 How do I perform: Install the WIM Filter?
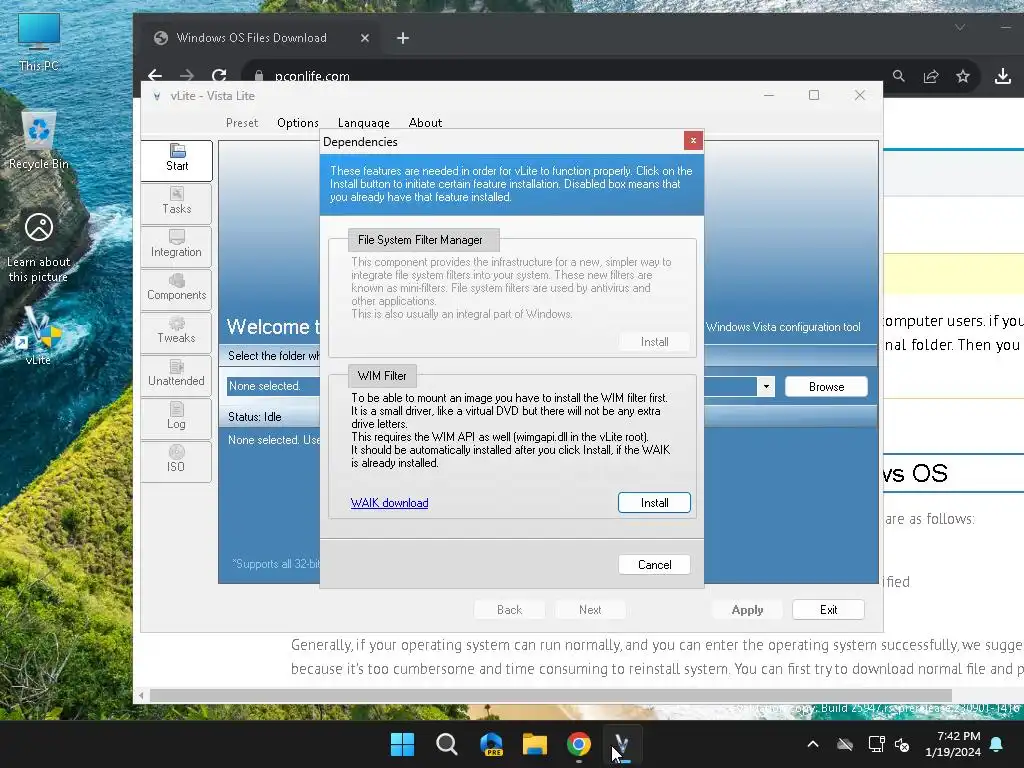654,503
